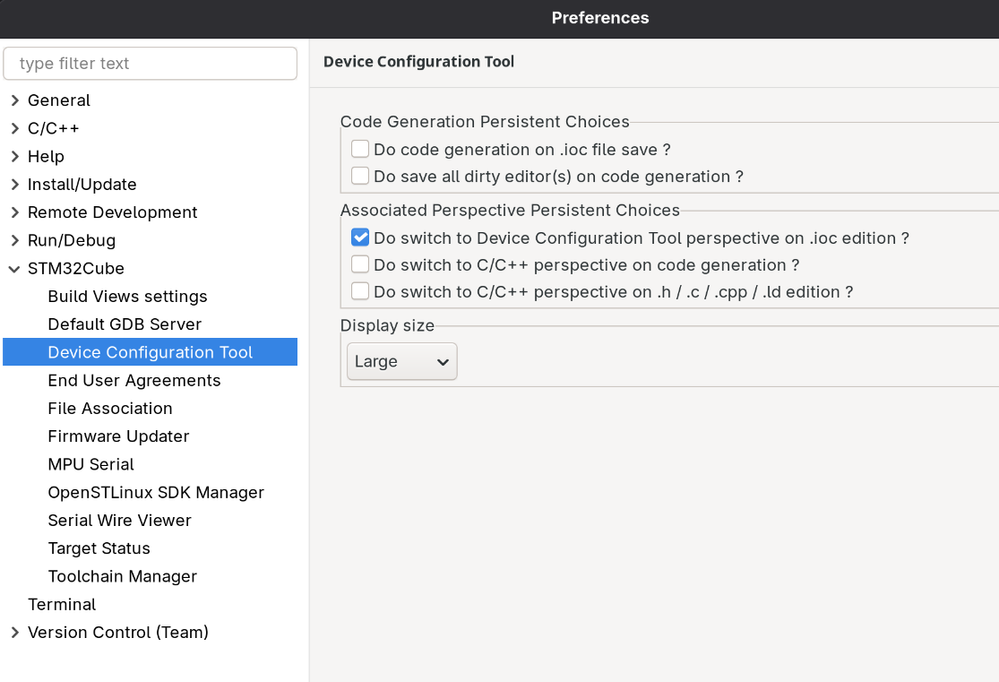Open Firmware Updater preferences
Viewport: 999px width, 682px height.
[119, 437]
